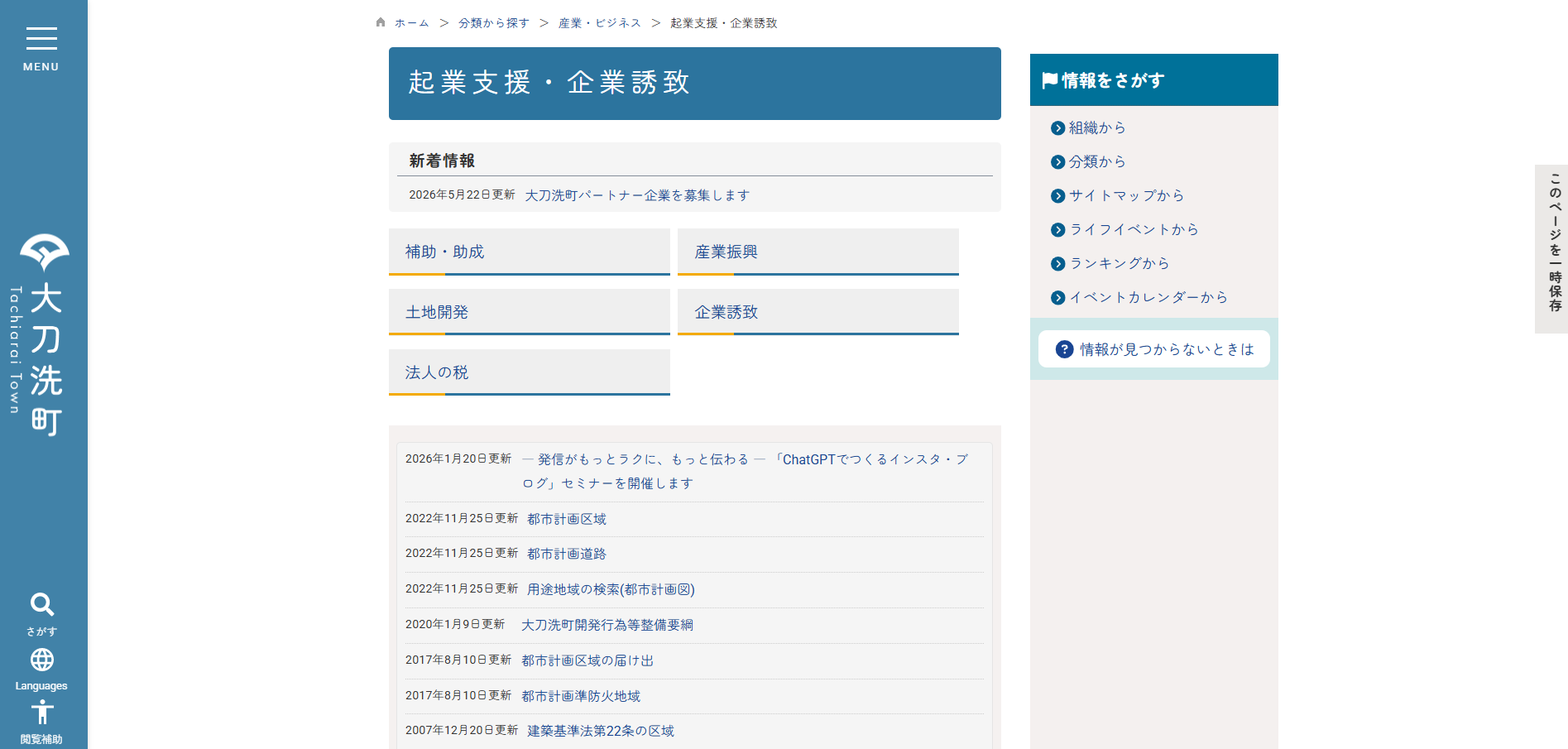Screen dimensions: 1568x749
Task: Click the flag icon in 情報をさがす header
Action: (x=1050, y=80)
